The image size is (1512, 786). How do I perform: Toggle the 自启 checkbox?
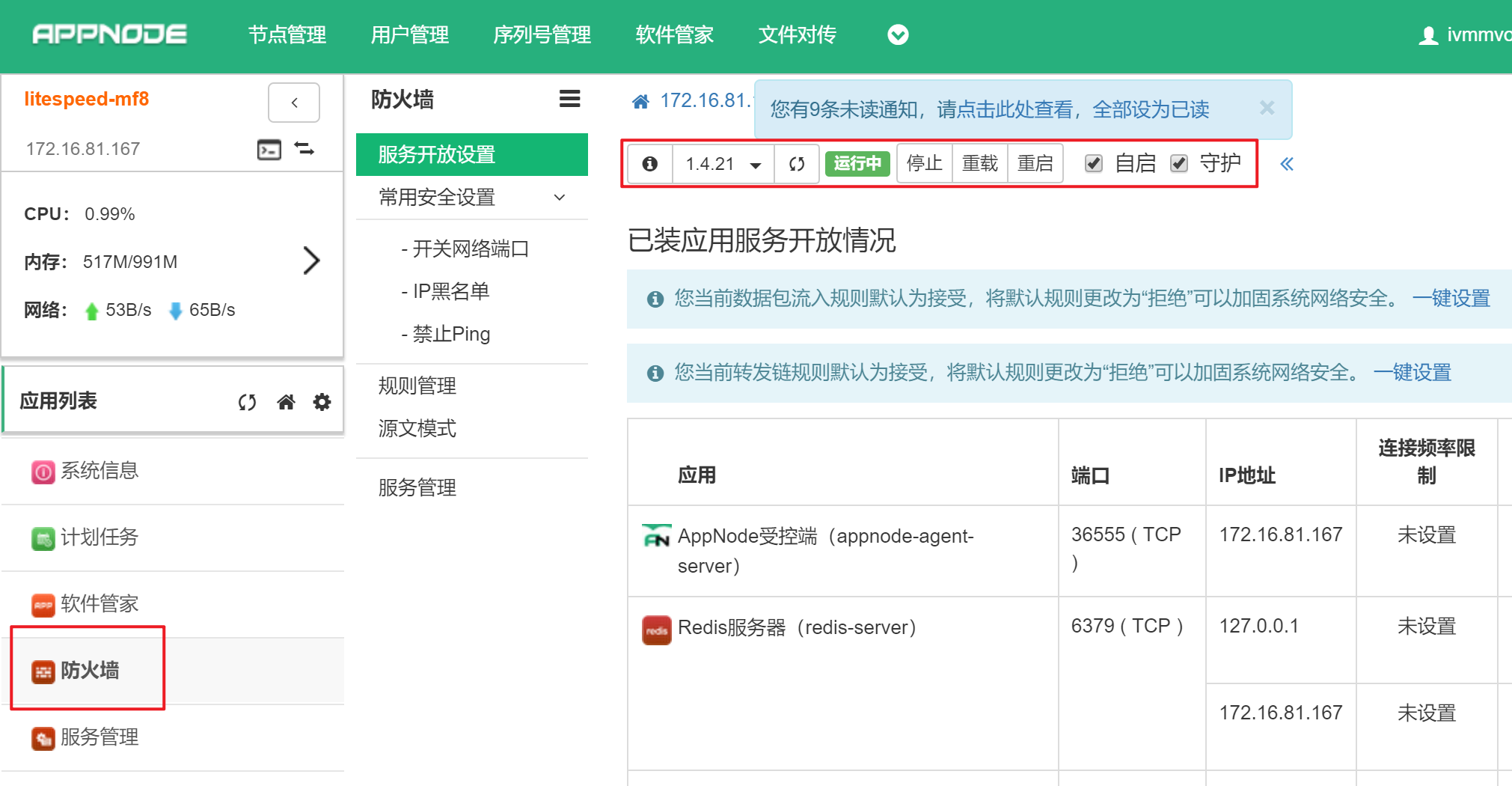[1093, 164]
